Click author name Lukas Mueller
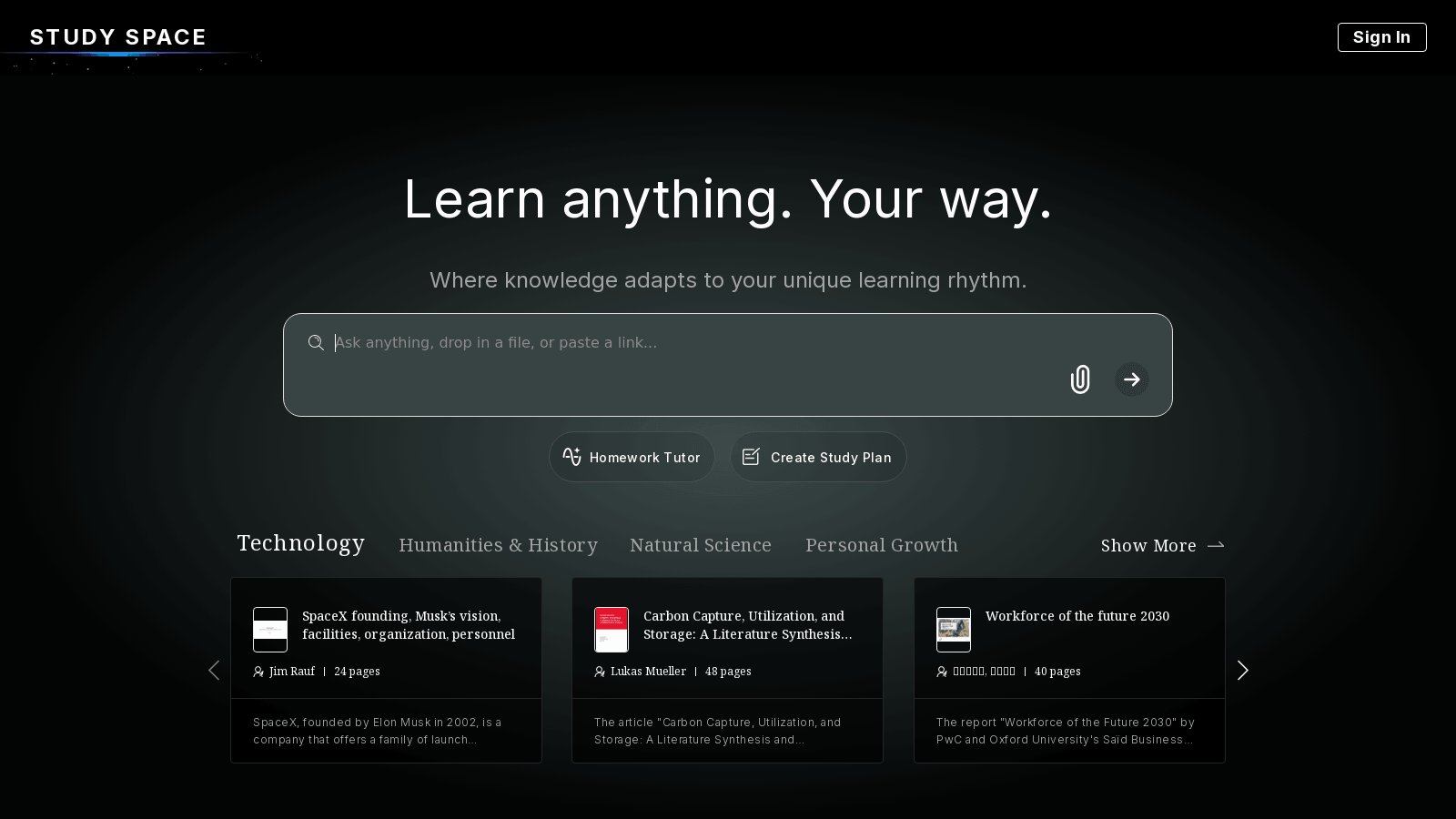The height and width of the screenshot is (819, 1456). tap(648, 672)
